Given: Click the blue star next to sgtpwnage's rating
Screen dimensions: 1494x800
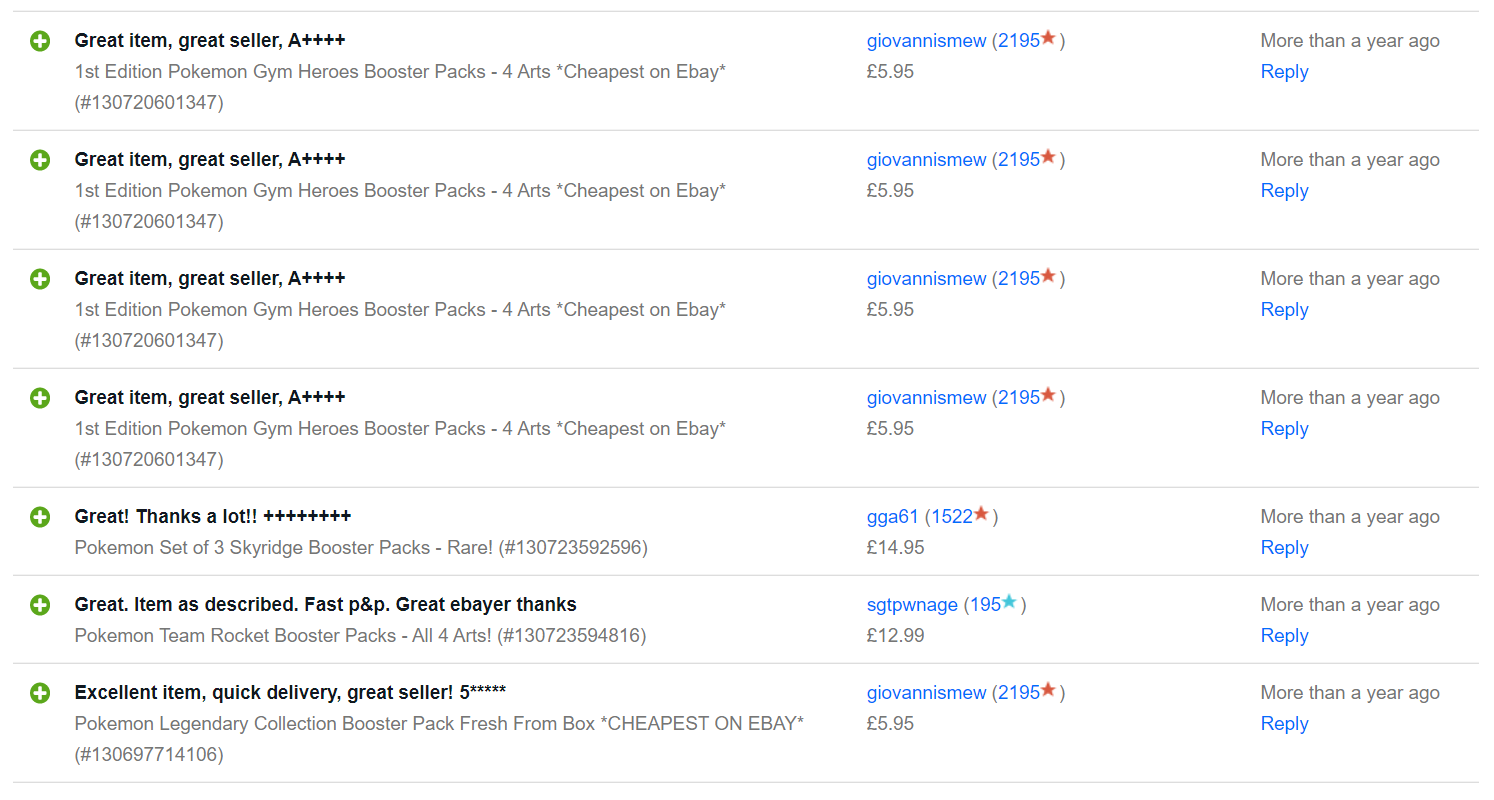Looking at the screenshot, I should (1009, 602).
